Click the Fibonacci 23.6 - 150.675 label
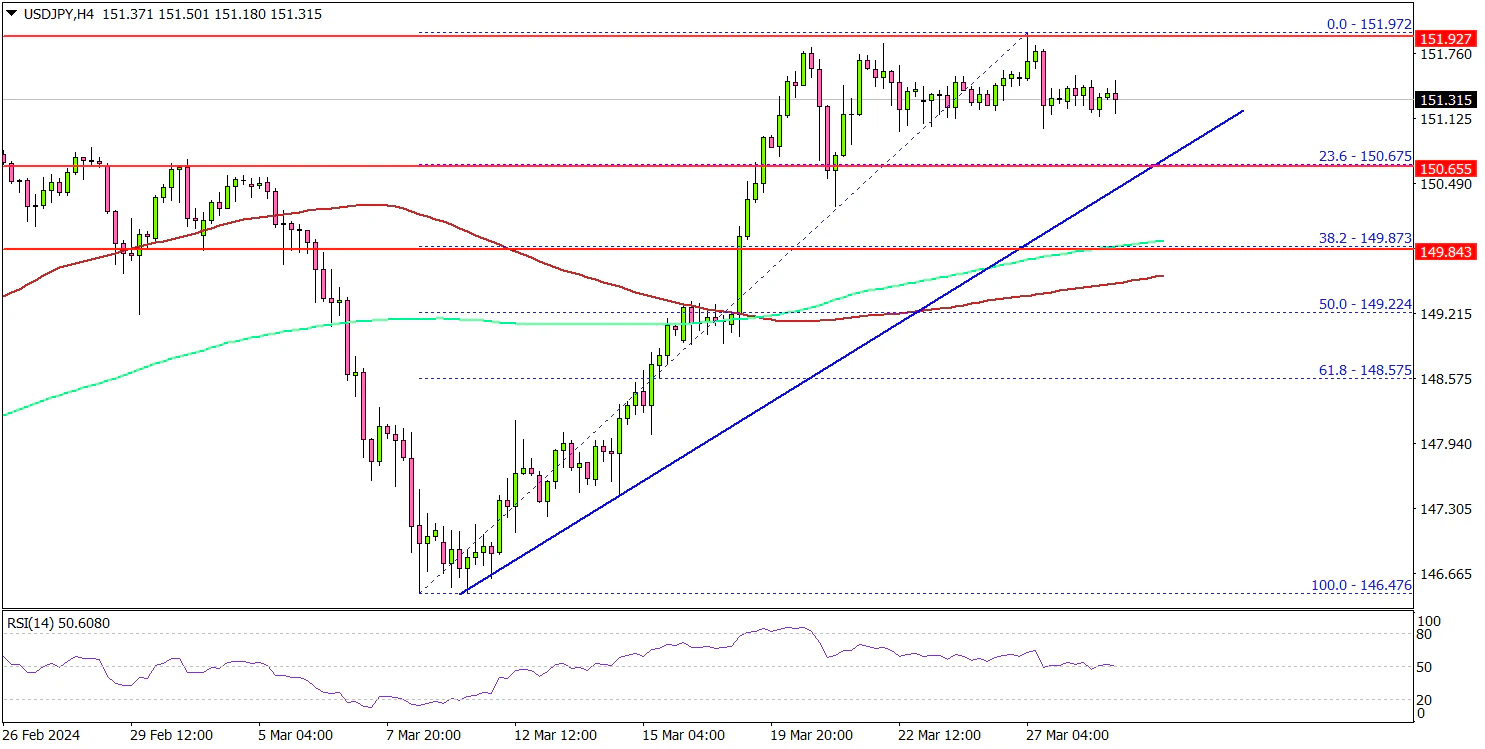The width and height of the screenshot is (1485, 749). point(1358,156)
